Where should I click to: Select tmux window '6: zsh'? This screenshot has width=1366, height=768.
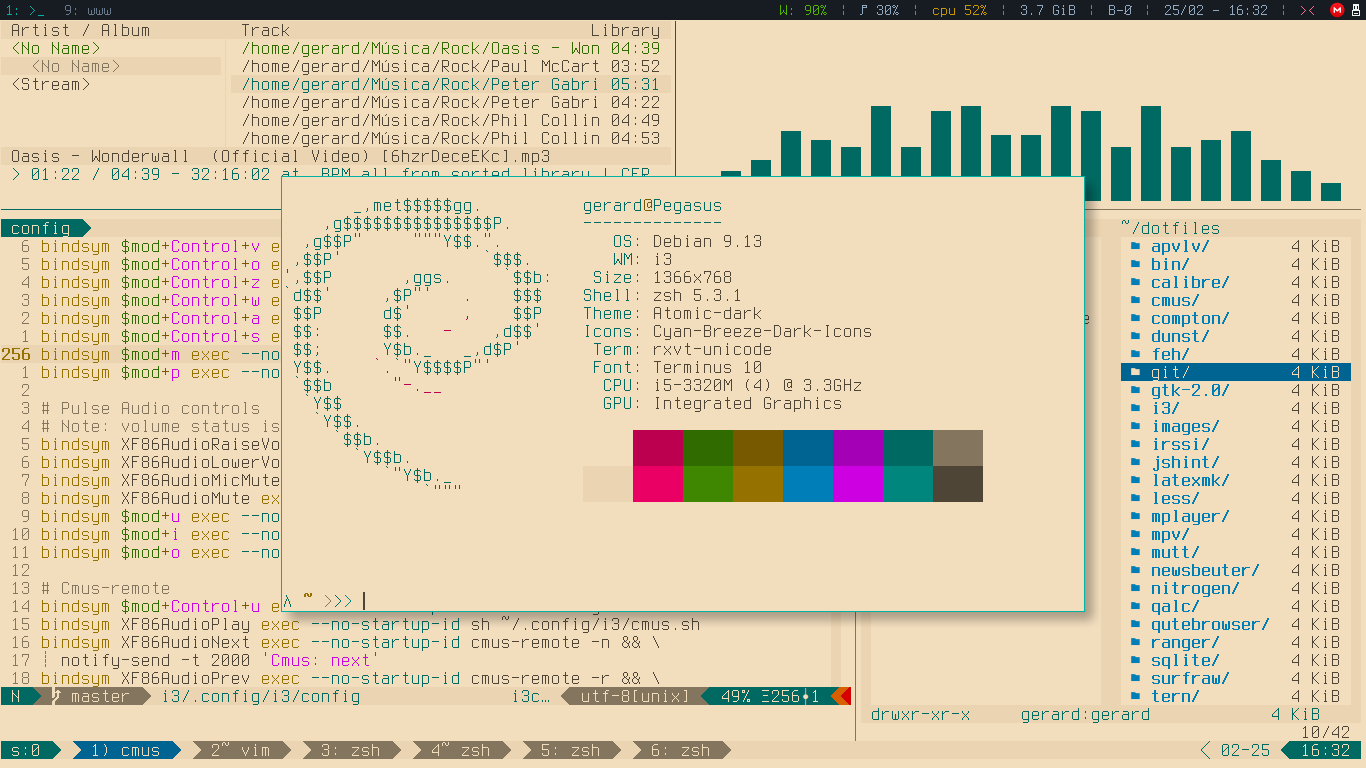[x=680, y=750]
